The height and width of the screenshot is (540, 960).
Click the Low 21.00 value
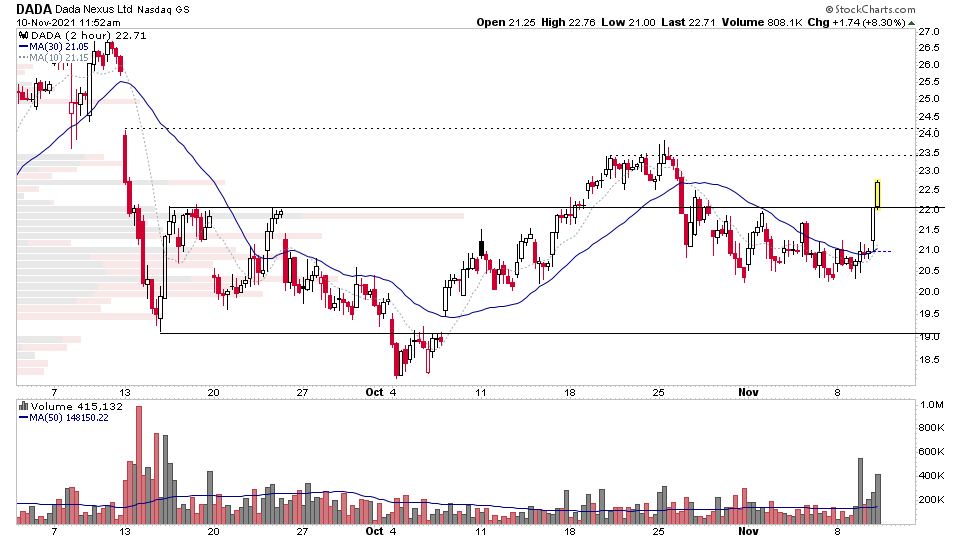coord(628,23)
